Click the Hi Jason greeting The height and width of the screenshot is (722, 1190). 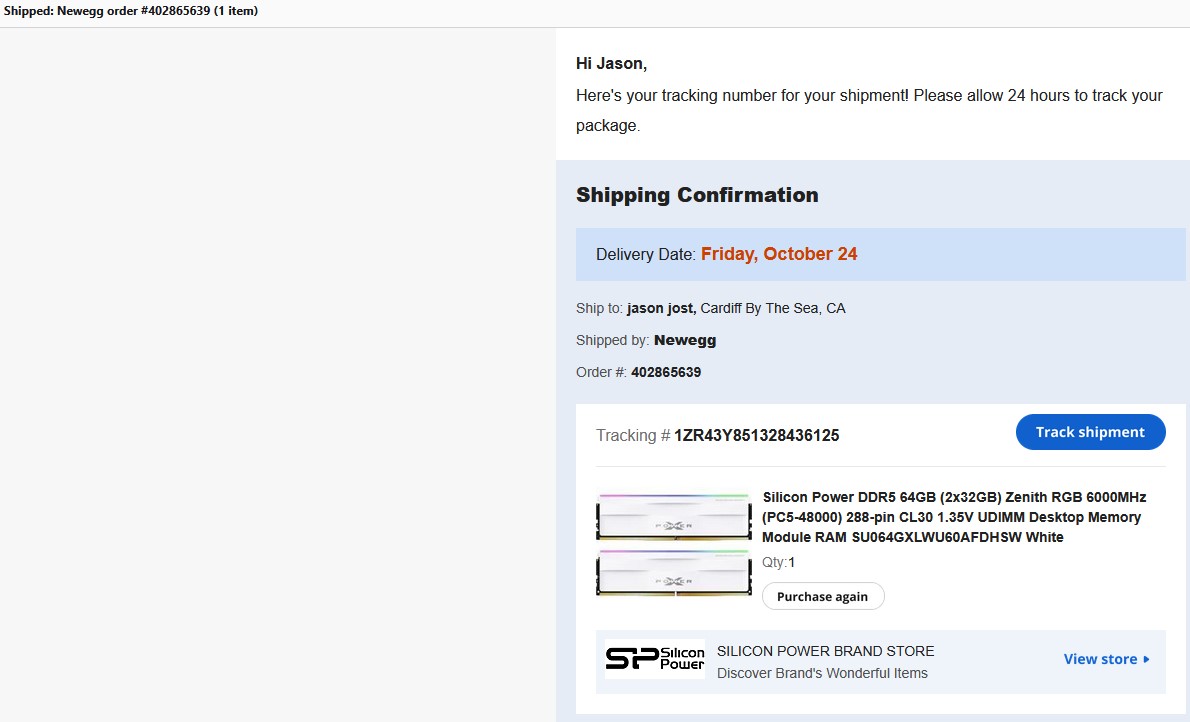tap(611, 64)
